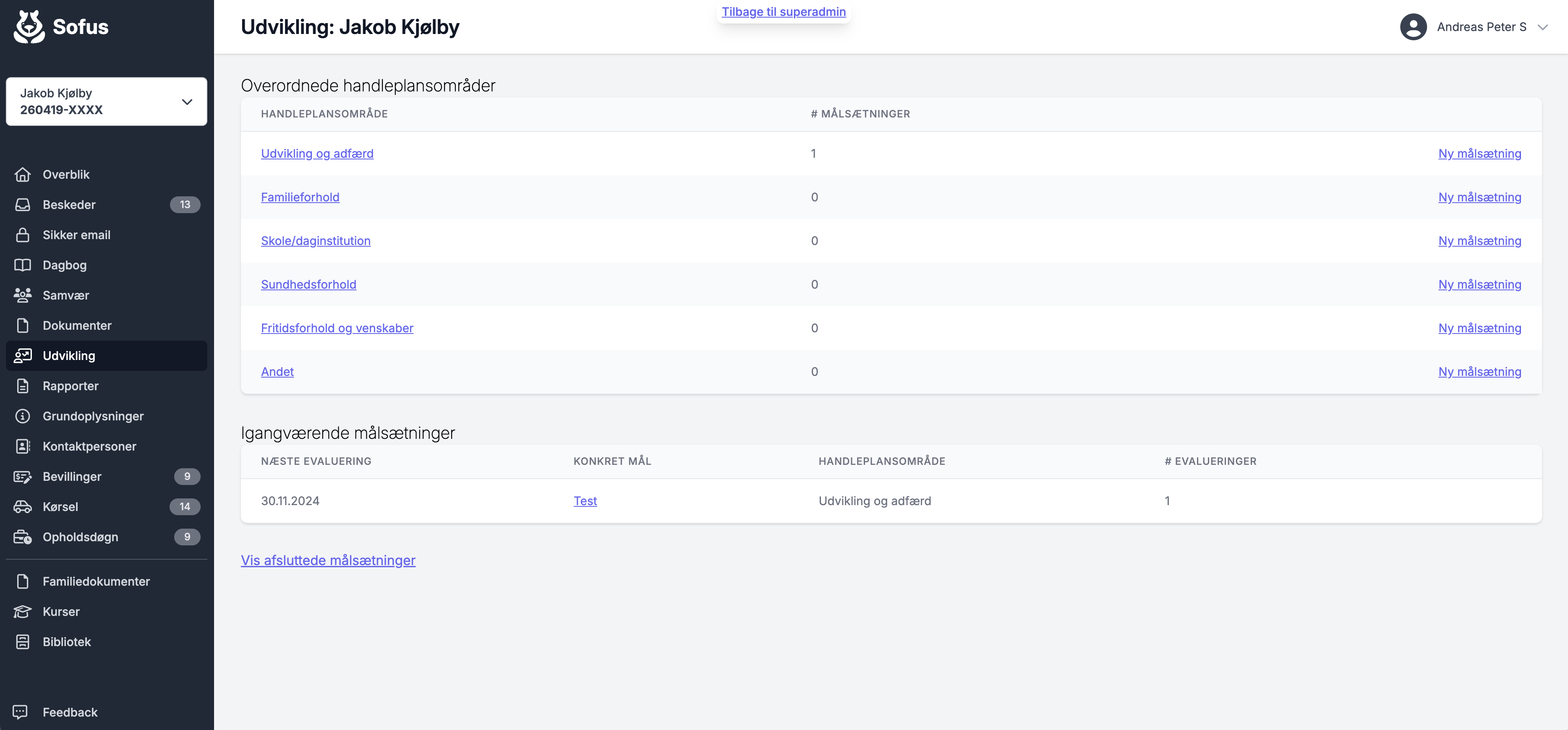
Task: Click the Sofus fox logo icon
Action: pos(29,27)
